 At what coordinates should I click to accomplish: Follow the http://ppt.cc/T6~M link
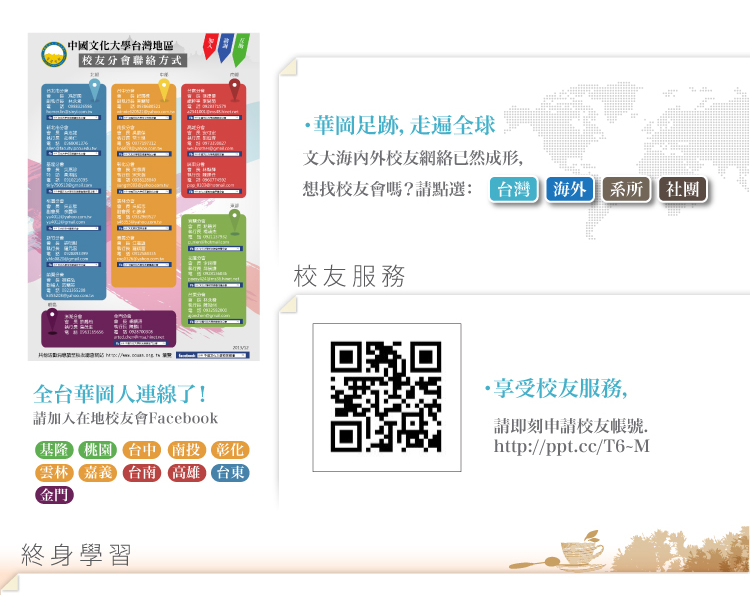coord(572,446)
